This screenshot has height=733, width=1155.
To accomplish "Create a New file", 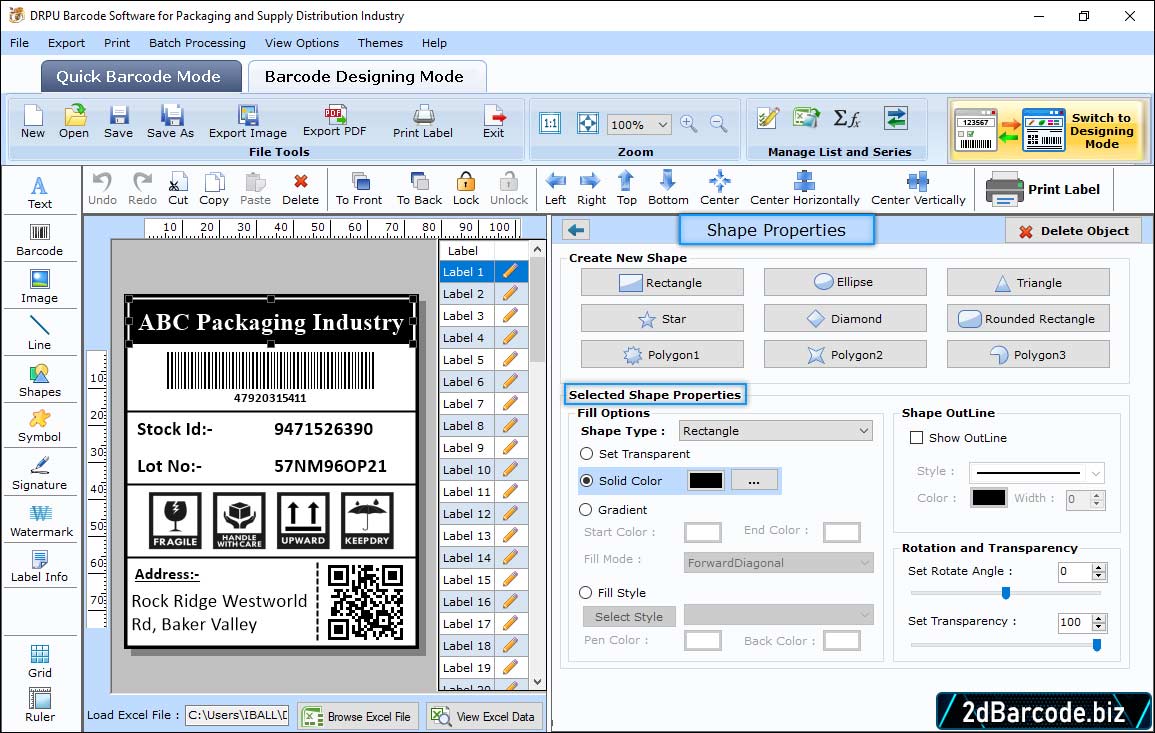I will pyautogui.click(x=33, y=122).
